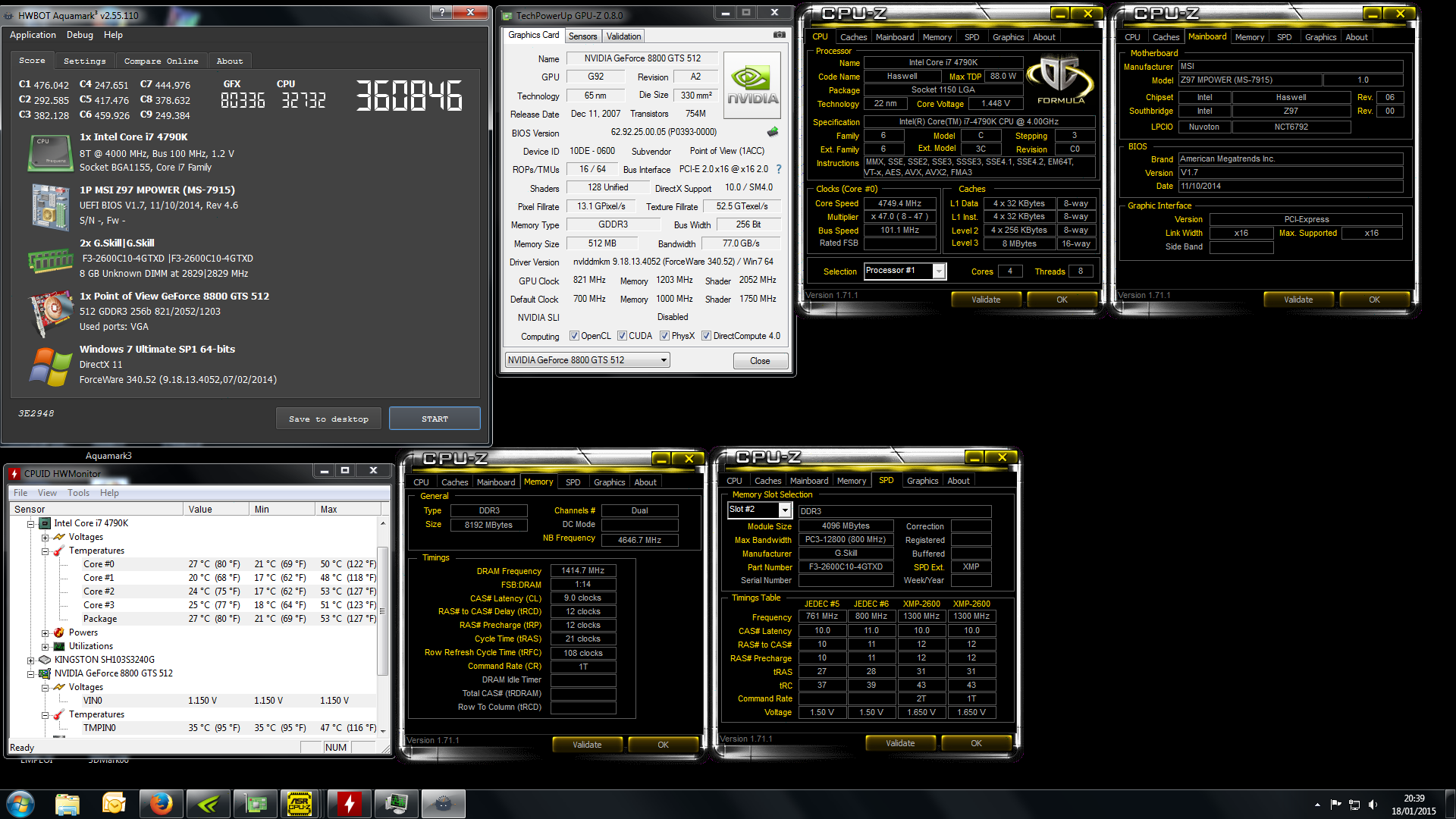This screenshot has width=1456, height=819.
Task: Collapse the NVIDIA GeForce 8800 GTS 512 node
Action: tap(31, 674)
